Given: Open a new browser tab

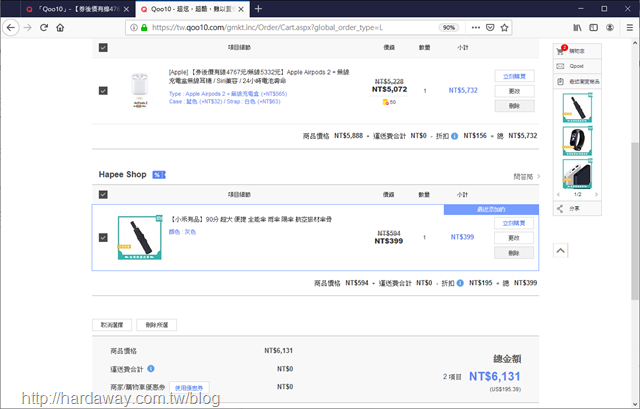Looking at the screenshot, I should click(258, 9).
